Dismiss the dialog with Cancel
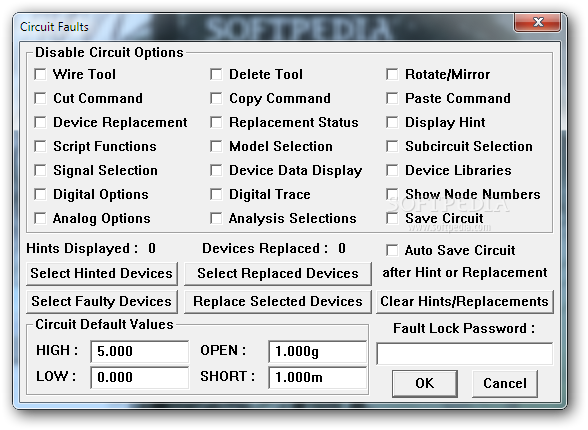This screenshot has width=588, height=430. click(x=505, y=384)
